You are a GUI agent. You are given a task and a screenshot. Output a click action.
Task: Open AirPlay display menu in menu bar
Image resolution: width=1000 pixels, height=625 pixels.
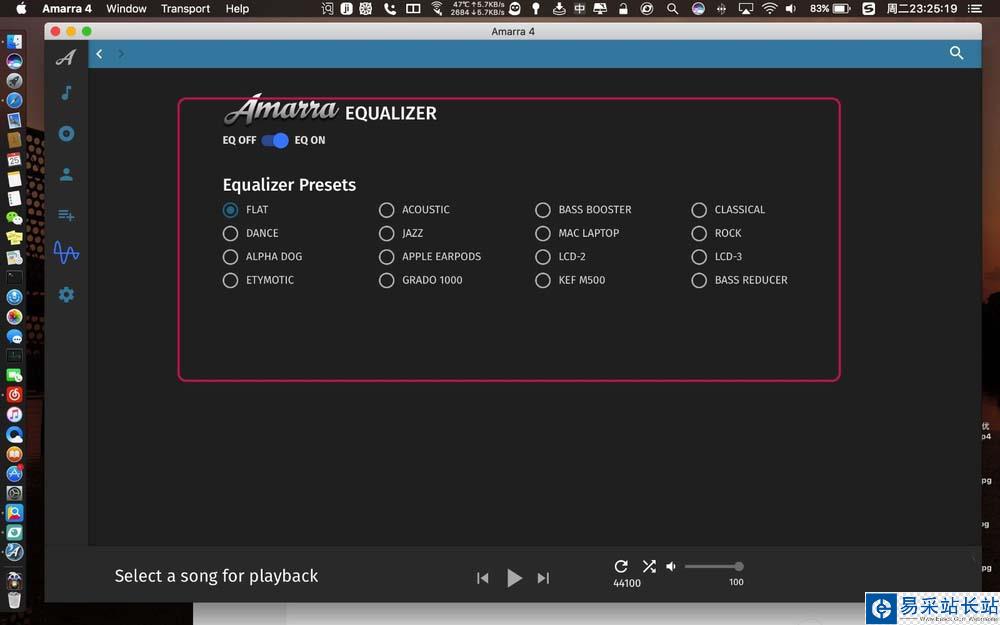(745, 8)
